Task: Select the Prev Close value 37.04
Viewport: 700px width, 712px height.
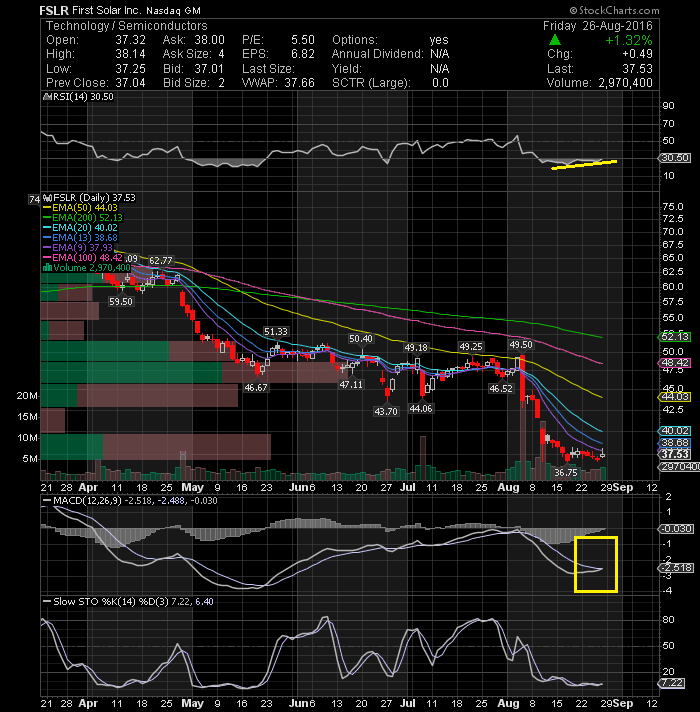Action: [130, 83]
